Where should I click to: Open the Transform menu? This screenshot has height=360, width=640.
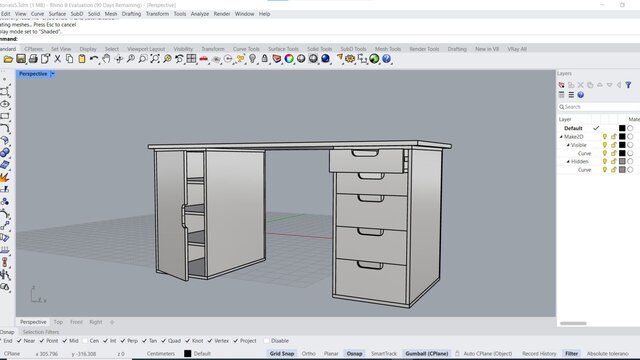click(157, 14)
